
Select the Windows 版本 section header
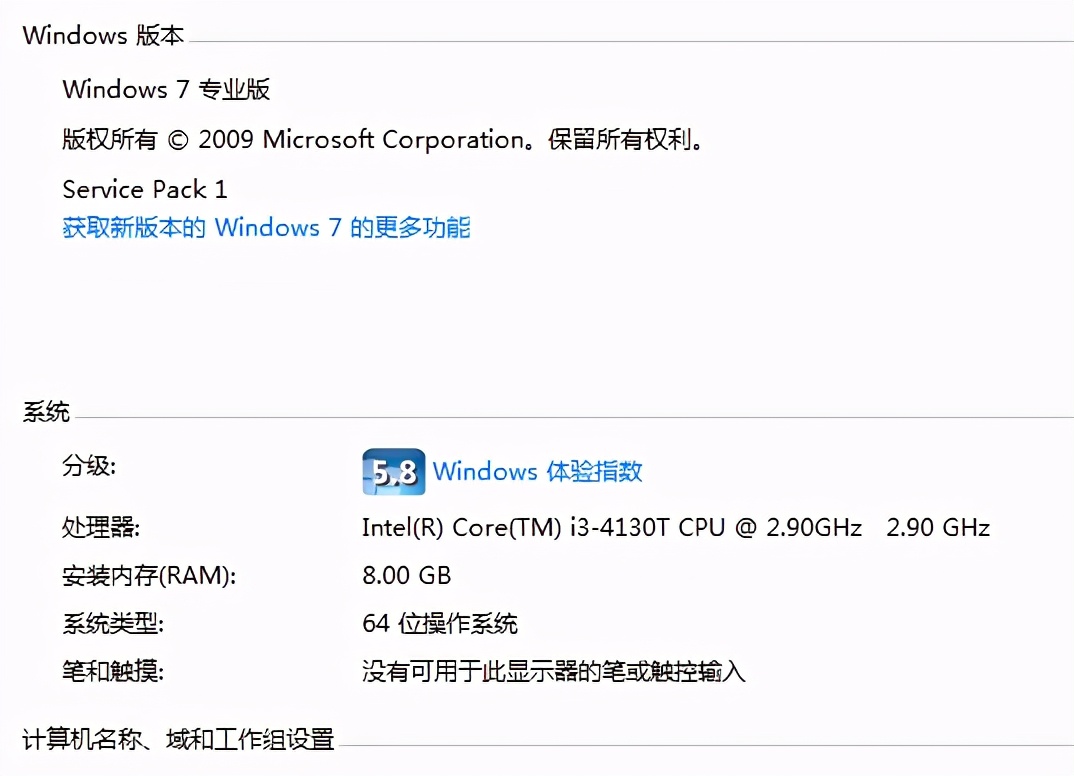pyautogui.click(x=103, y=34)
